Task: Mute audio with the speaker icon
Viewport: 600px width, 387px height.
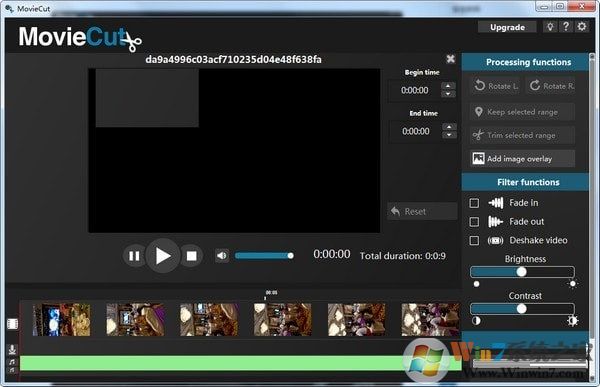Action: coord(222,256)
